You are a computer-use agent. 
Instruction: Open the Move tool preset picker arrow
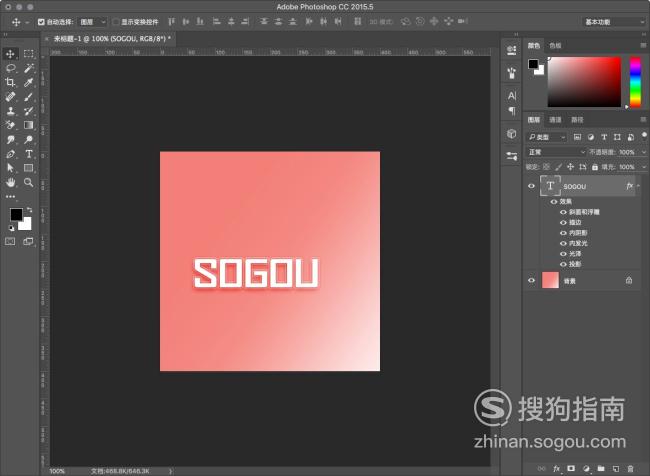(27, 22)
